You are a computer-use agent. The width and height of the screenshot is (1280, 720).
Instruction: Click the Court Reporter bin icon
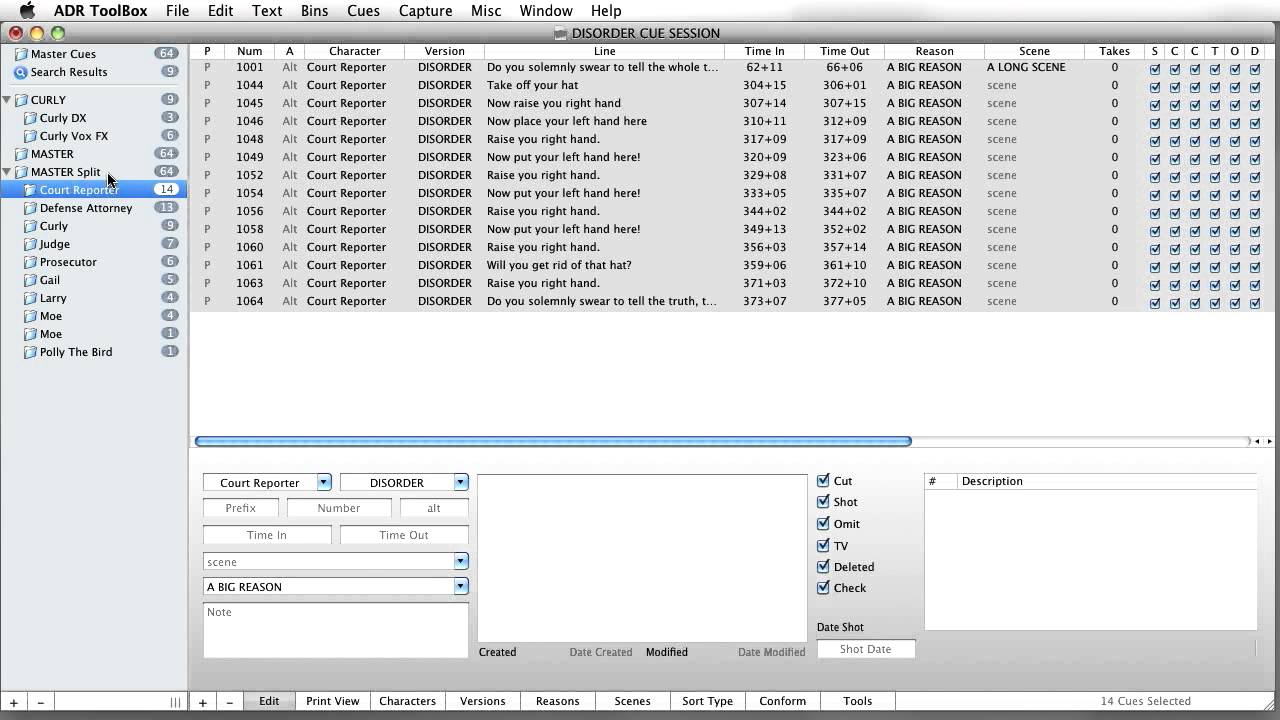(30, 190)
